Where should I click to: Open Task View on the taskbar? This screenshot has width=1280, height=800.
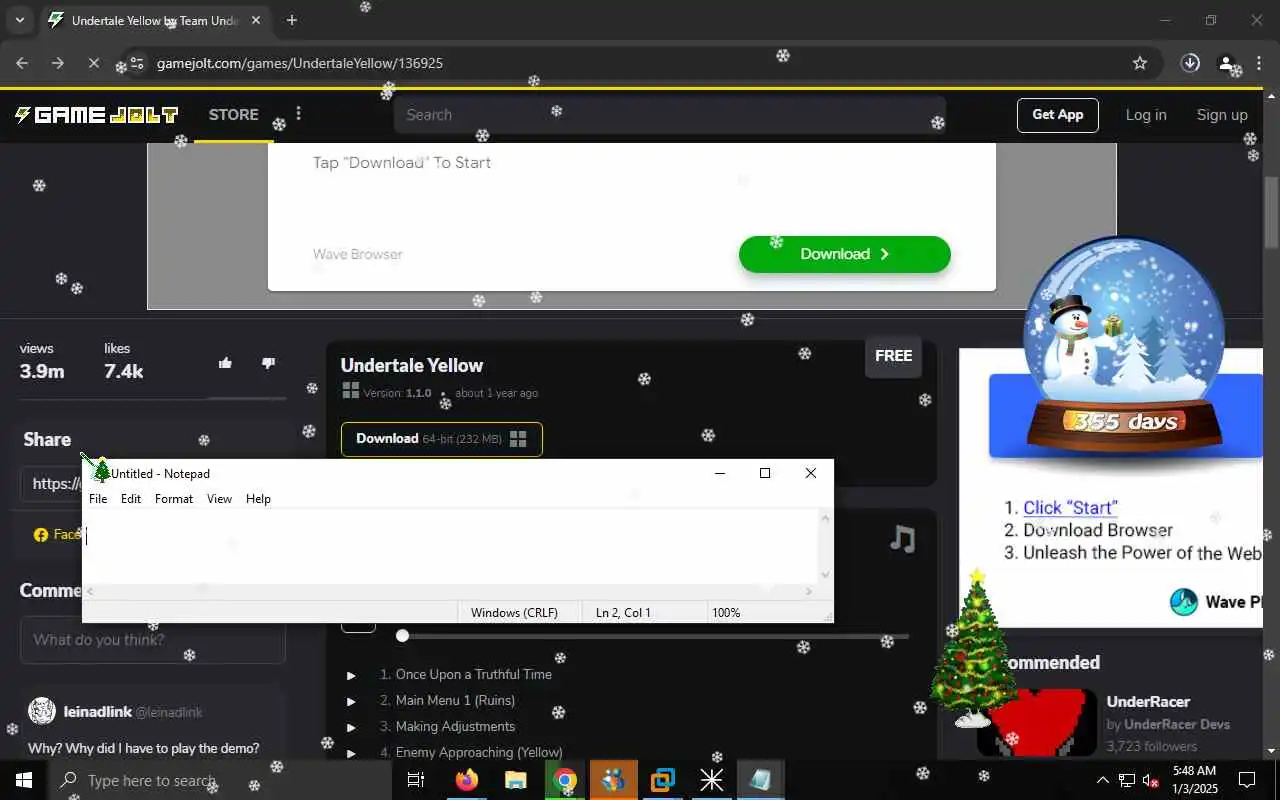[x=416, y=780]
